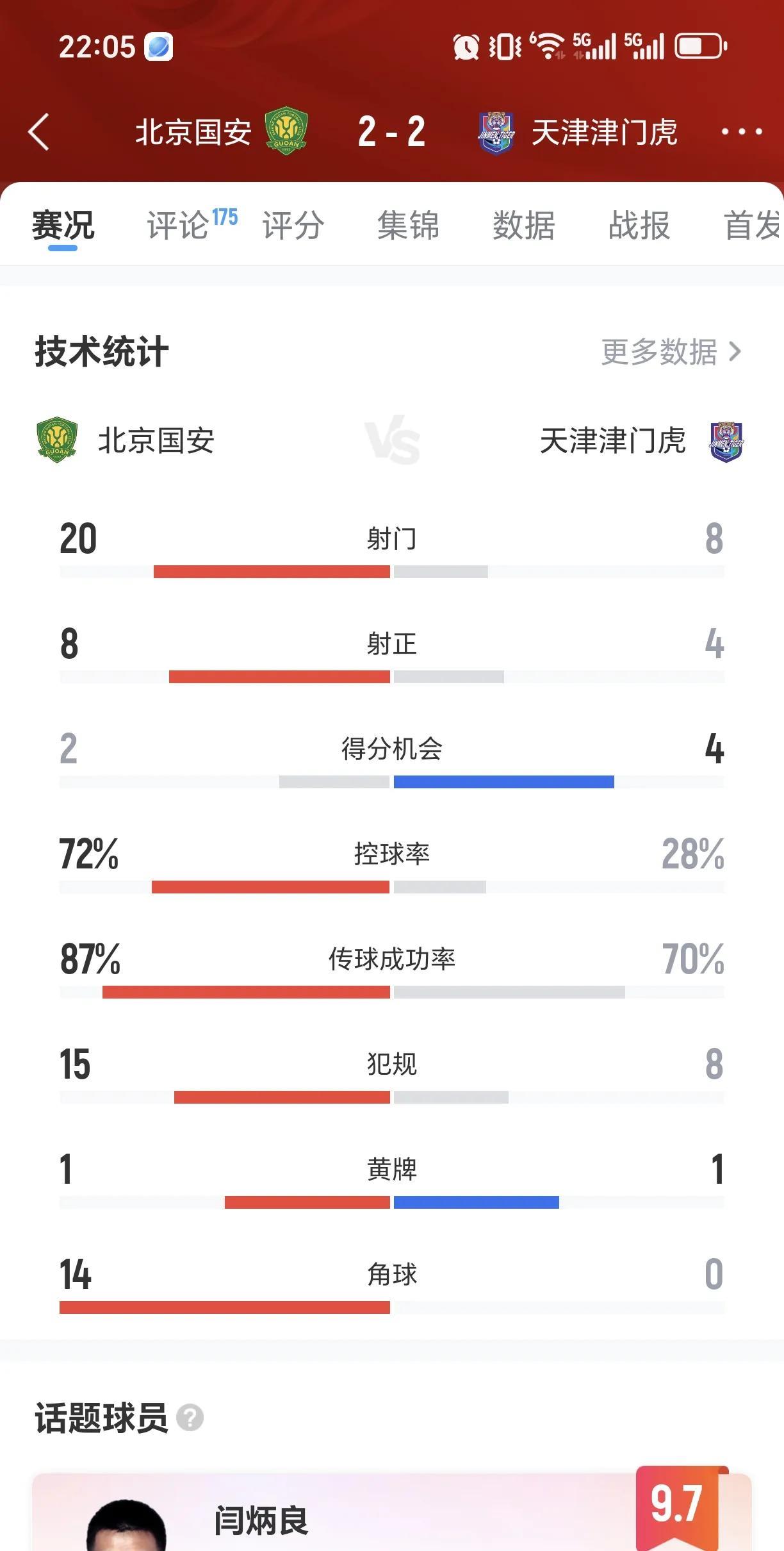Tap the alarm icon in status bar
The width and height of the screenshot is (784, 1551).
pyautogui.click(x=466, y=47)
